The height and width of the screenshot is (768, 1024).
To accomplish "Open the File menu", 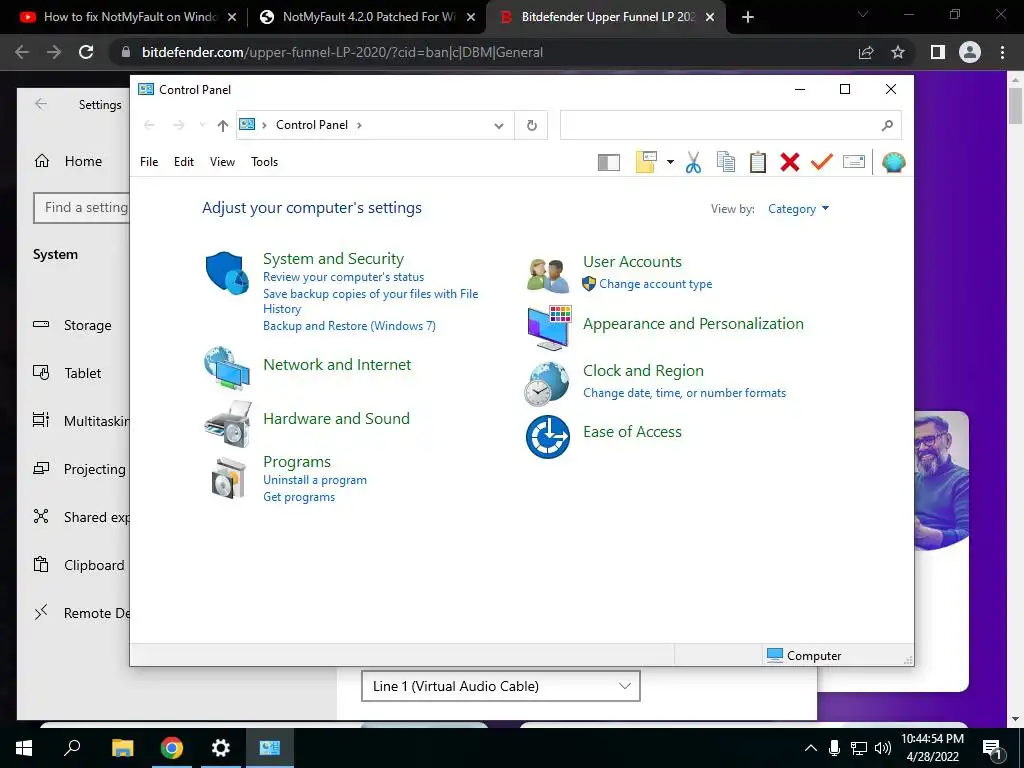I will [149, 162].
